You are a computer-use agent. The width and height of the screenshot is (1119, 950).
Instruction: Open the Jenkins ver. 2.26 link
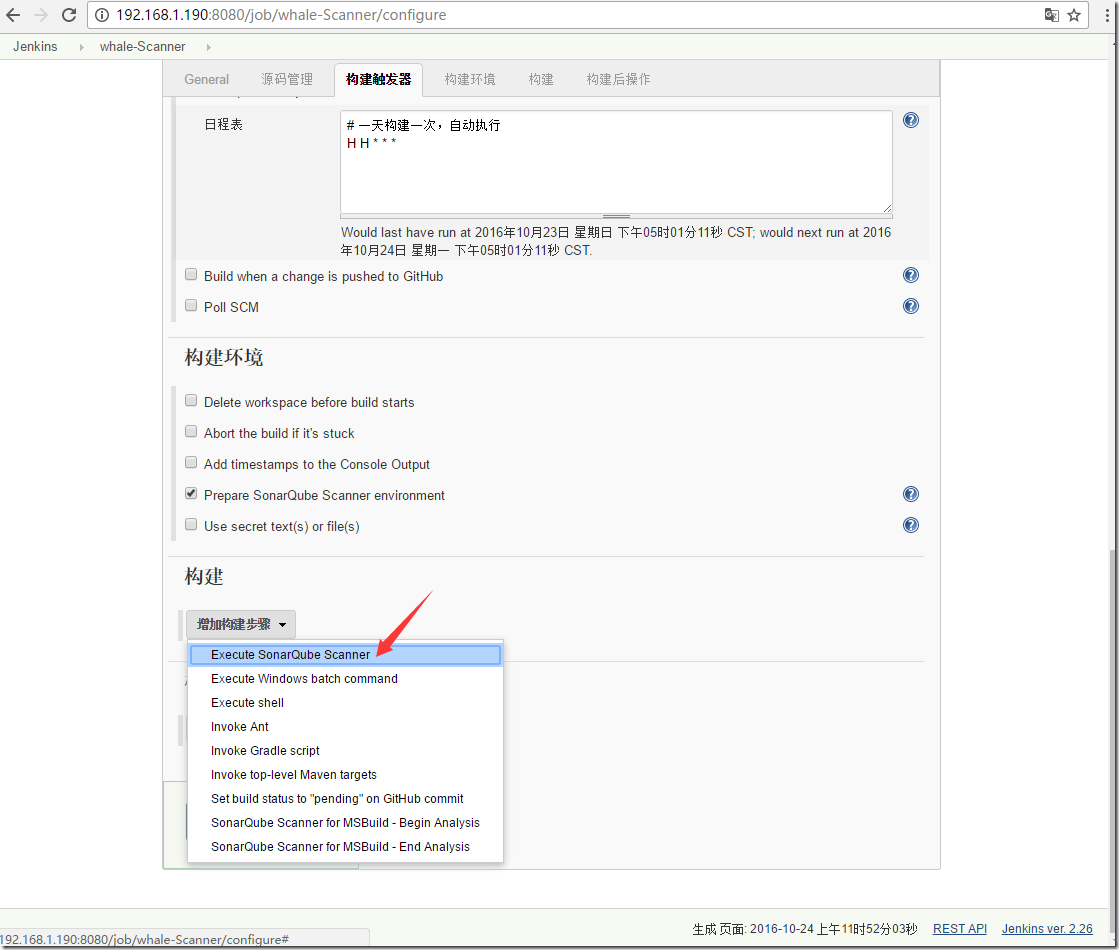pos(1047,929)
